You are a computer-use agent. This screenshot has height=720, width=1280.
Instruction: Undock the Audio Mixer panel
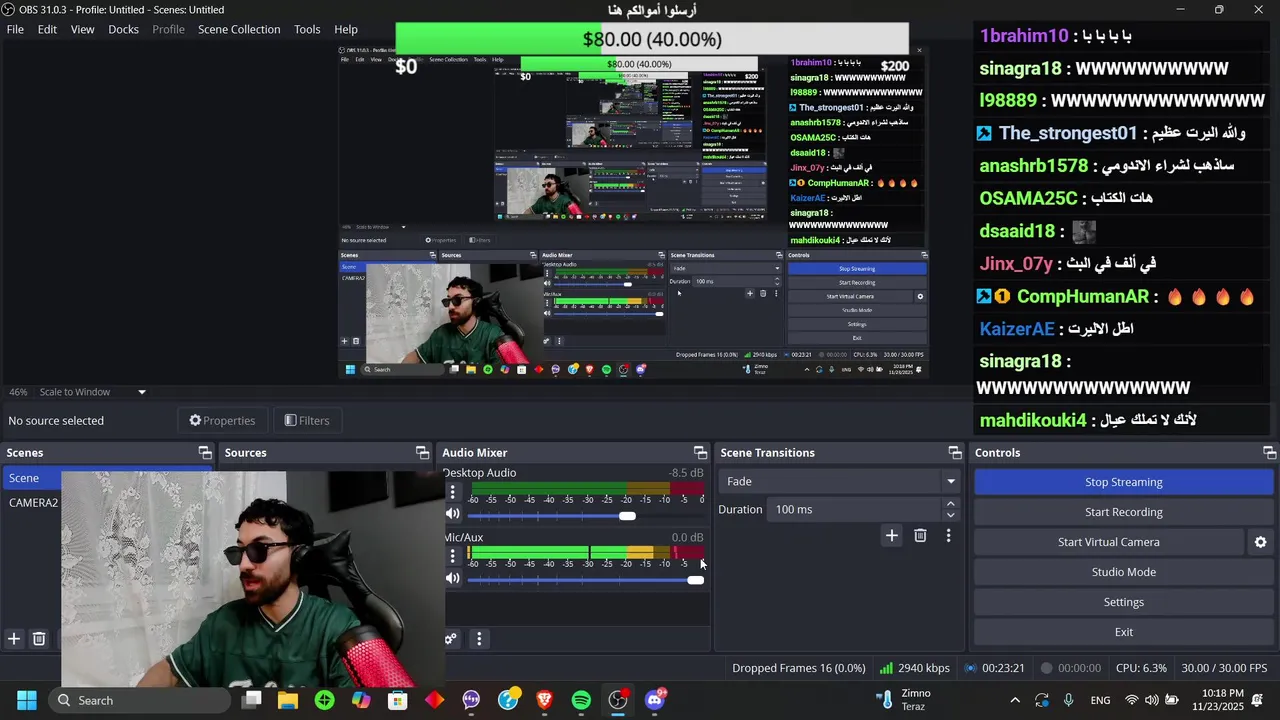(x=700, y=453)
